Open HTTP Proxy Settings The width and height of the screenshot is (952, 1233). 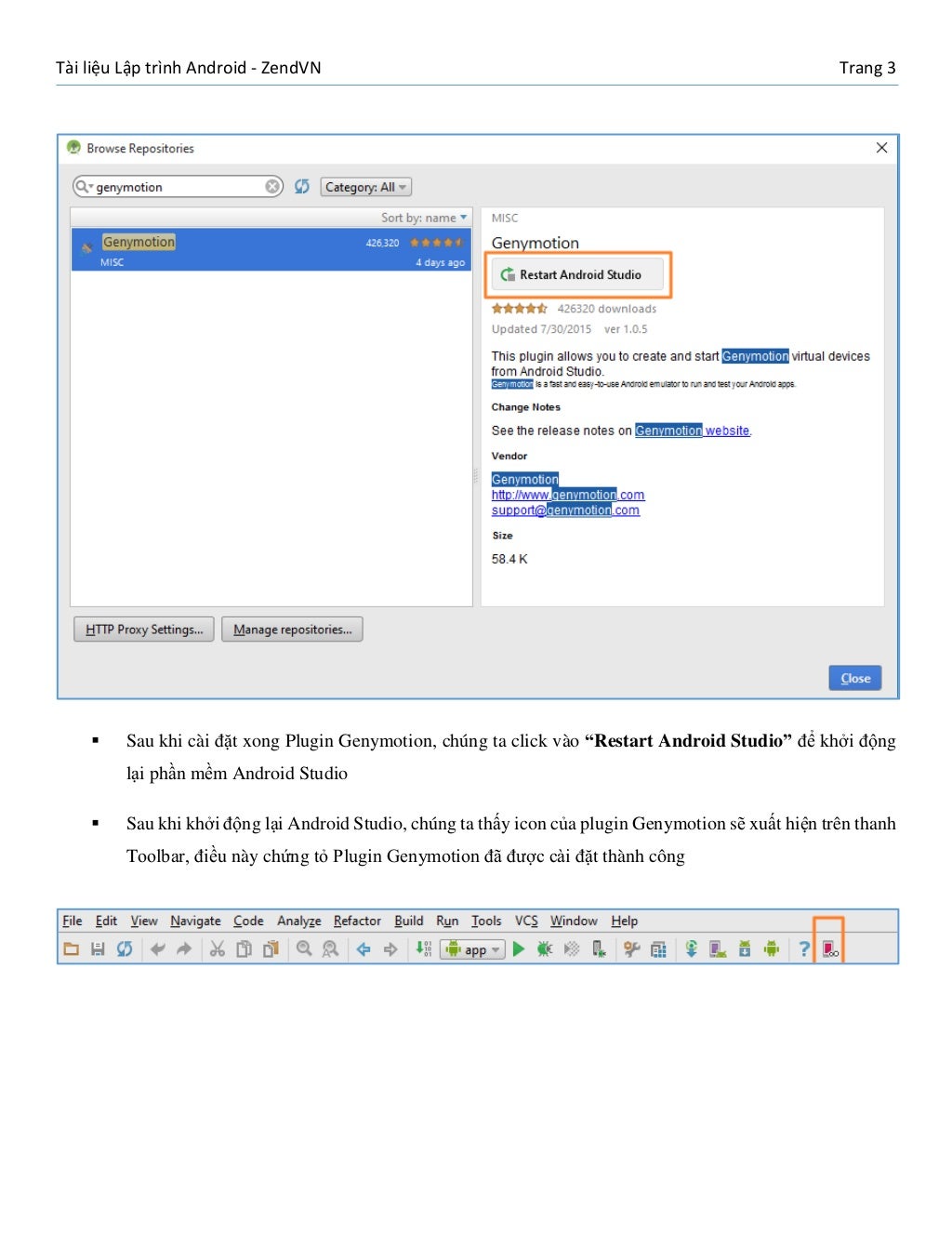tap(144, 630)
